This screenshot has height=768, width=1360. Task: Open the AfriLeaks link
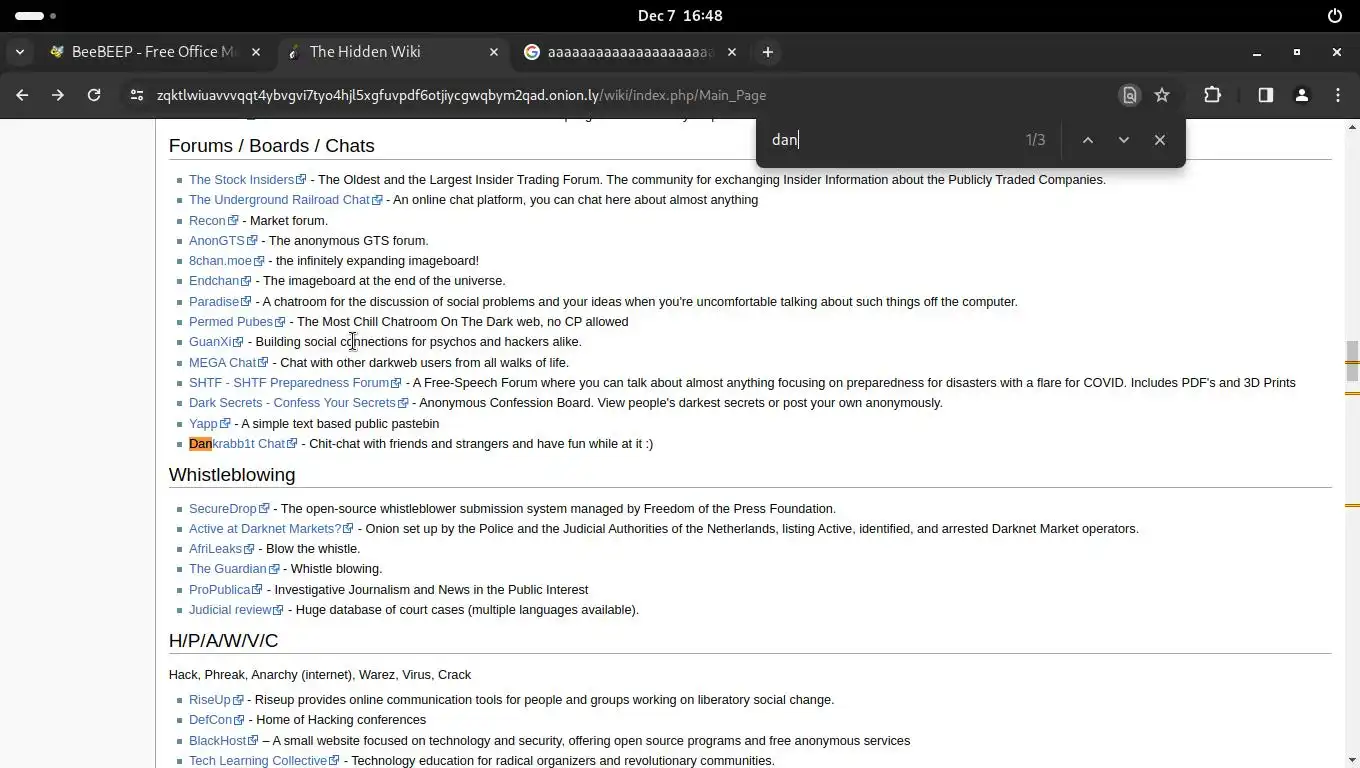tap(221, 549)
